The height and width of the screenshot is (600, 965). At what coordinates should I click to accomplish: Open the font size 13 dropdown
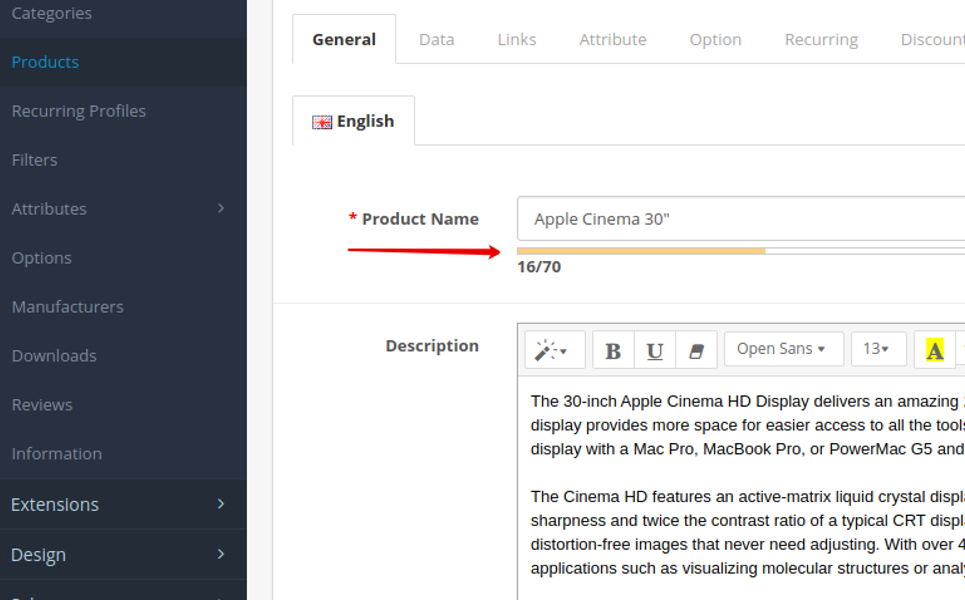(878, 349)
